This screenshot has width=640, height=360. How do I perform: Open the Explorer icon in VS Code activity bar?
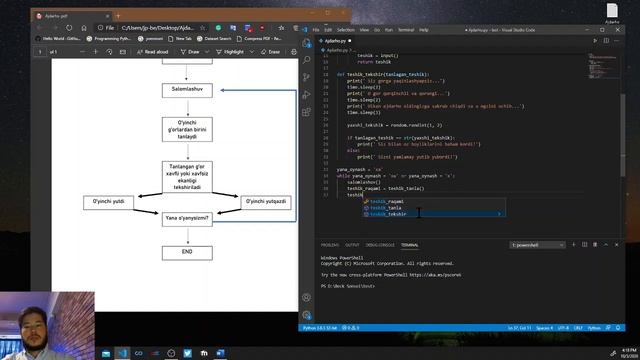[307, 43]
